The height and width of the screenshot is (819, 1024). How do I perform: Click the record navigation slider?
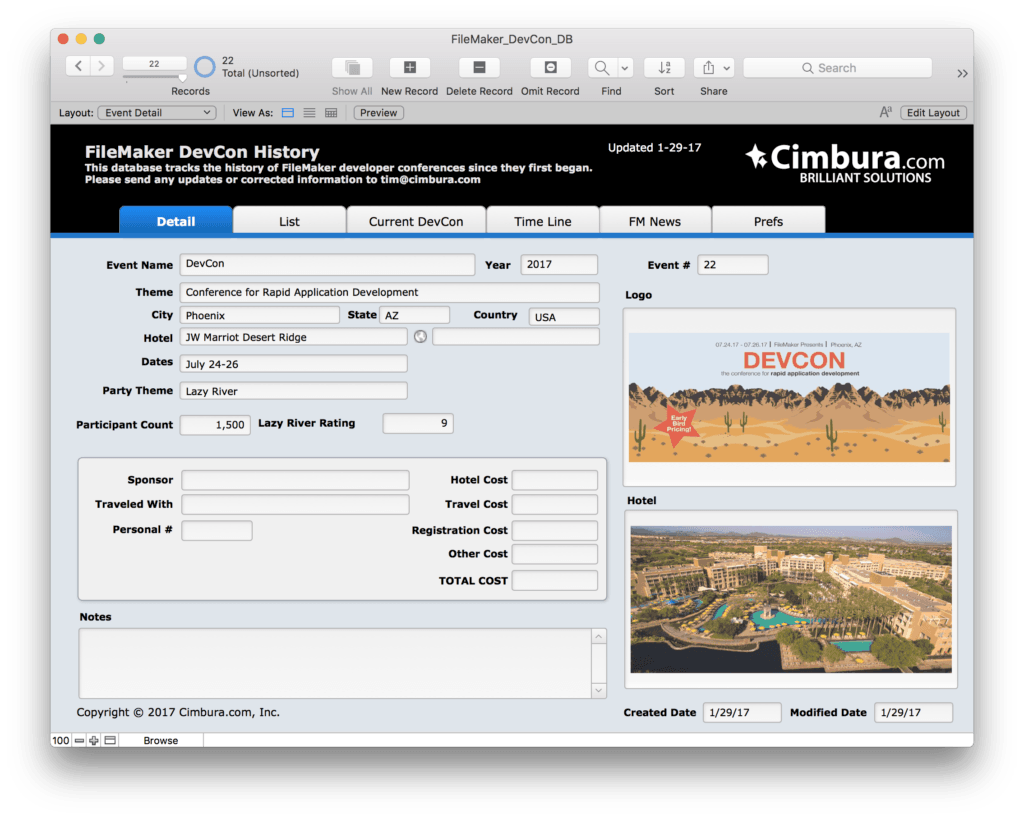pos(154,76)
